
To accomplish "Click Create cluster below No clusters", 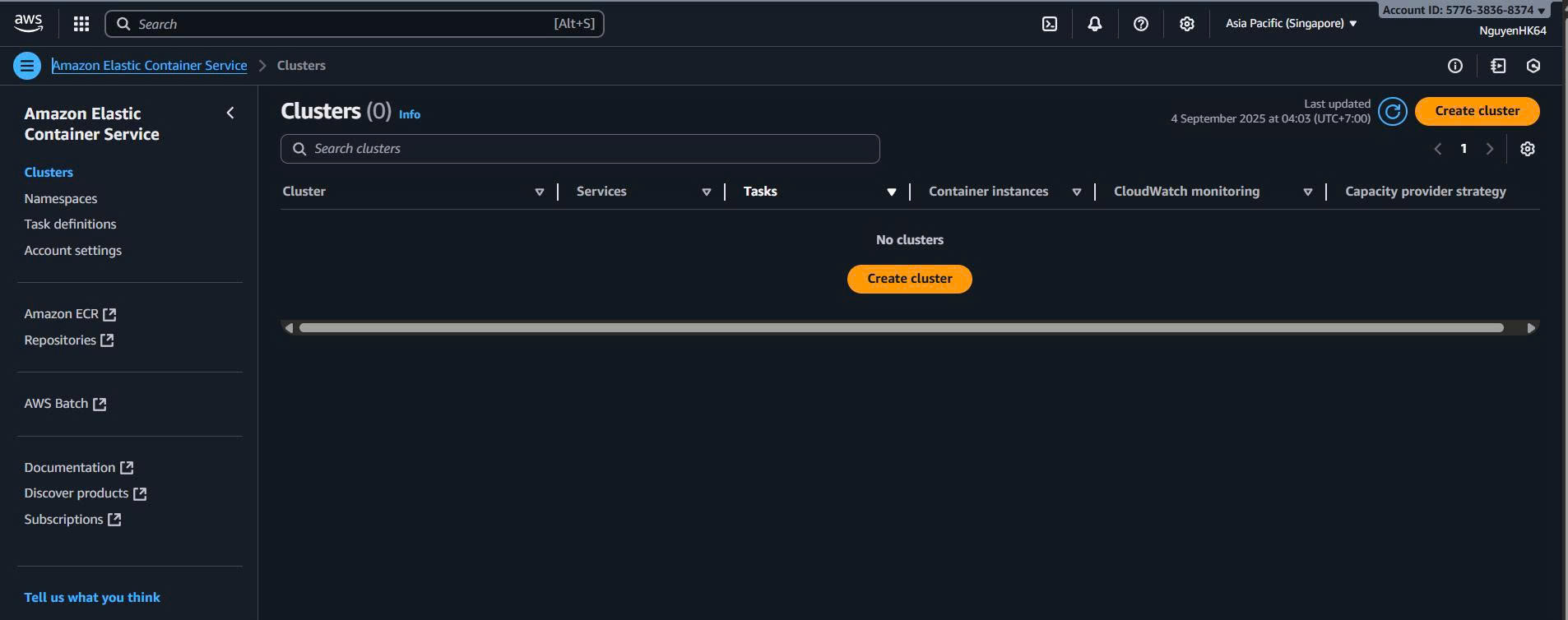I will (910, 279).
